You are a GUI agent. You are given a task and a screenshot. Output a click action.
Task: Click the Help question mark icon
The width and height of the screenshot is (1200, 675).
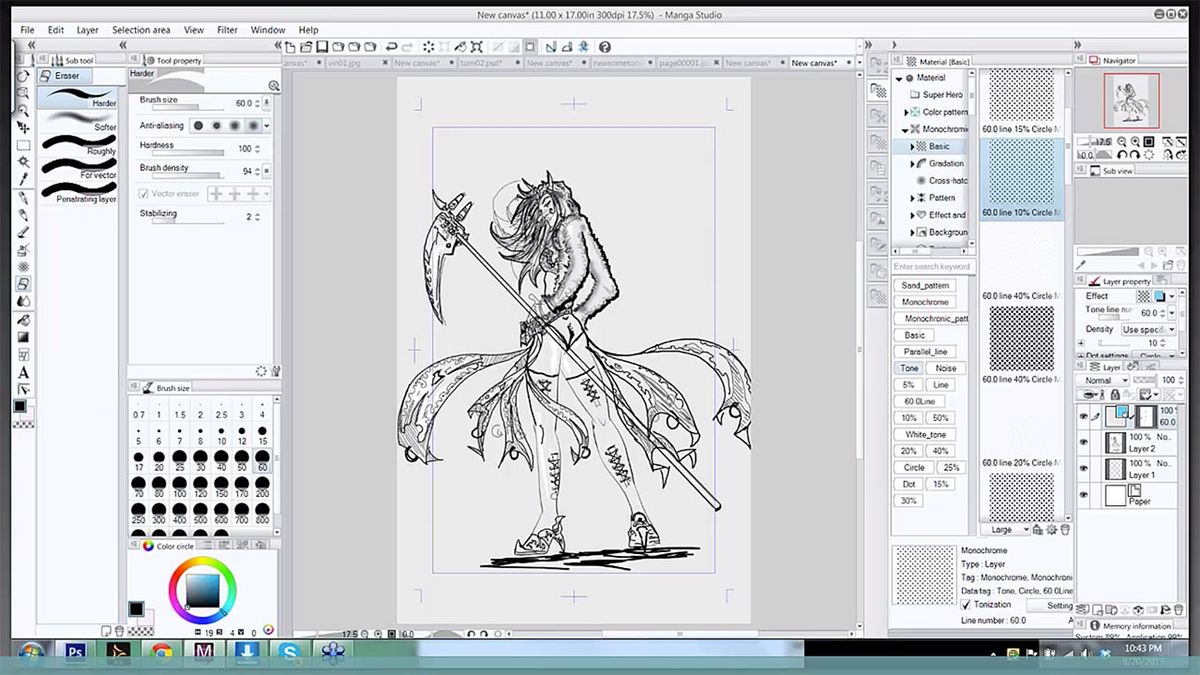[605, 46]
